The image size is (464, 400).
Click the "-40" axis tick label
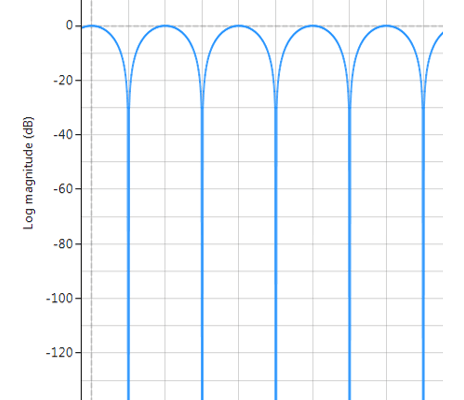[63, 135]
